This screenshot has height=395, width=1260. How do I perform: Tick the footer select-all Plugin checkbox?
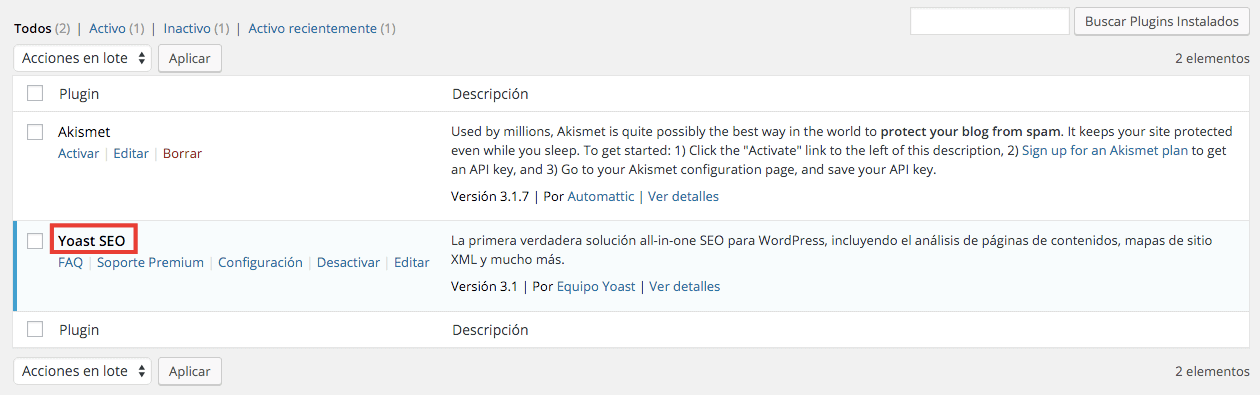point(35,329)
